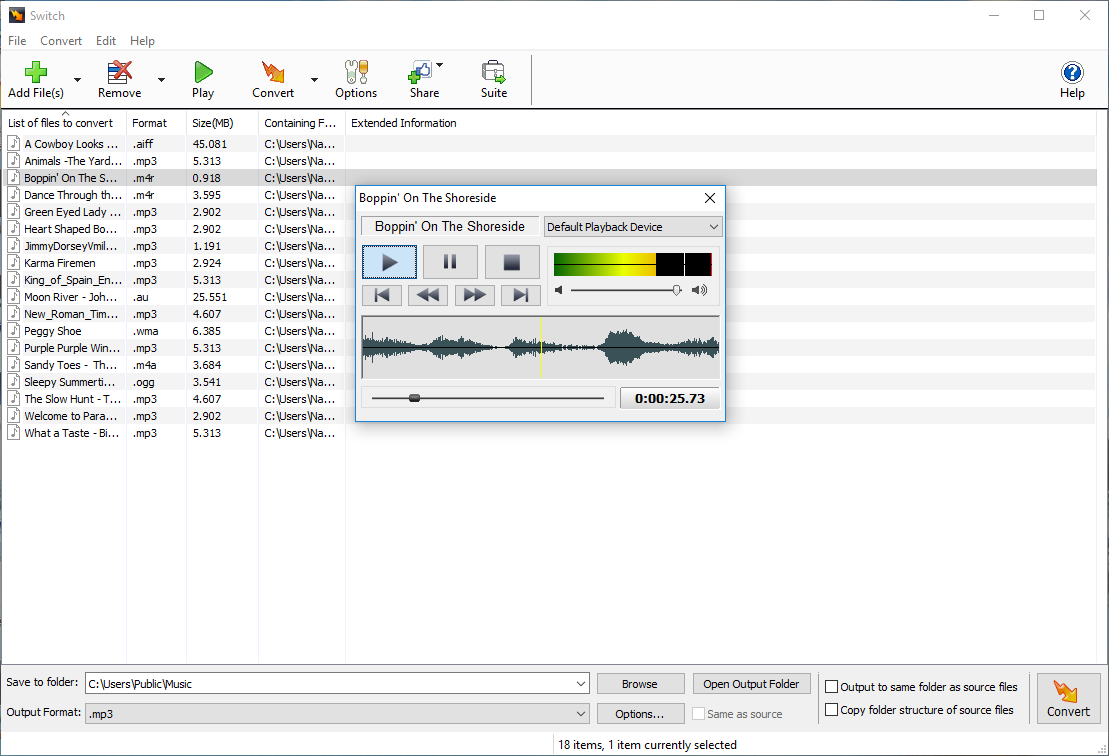Click the Help question mark icon
The height and width of the screenshot is (756, 1109).
tap(1072, 71)
